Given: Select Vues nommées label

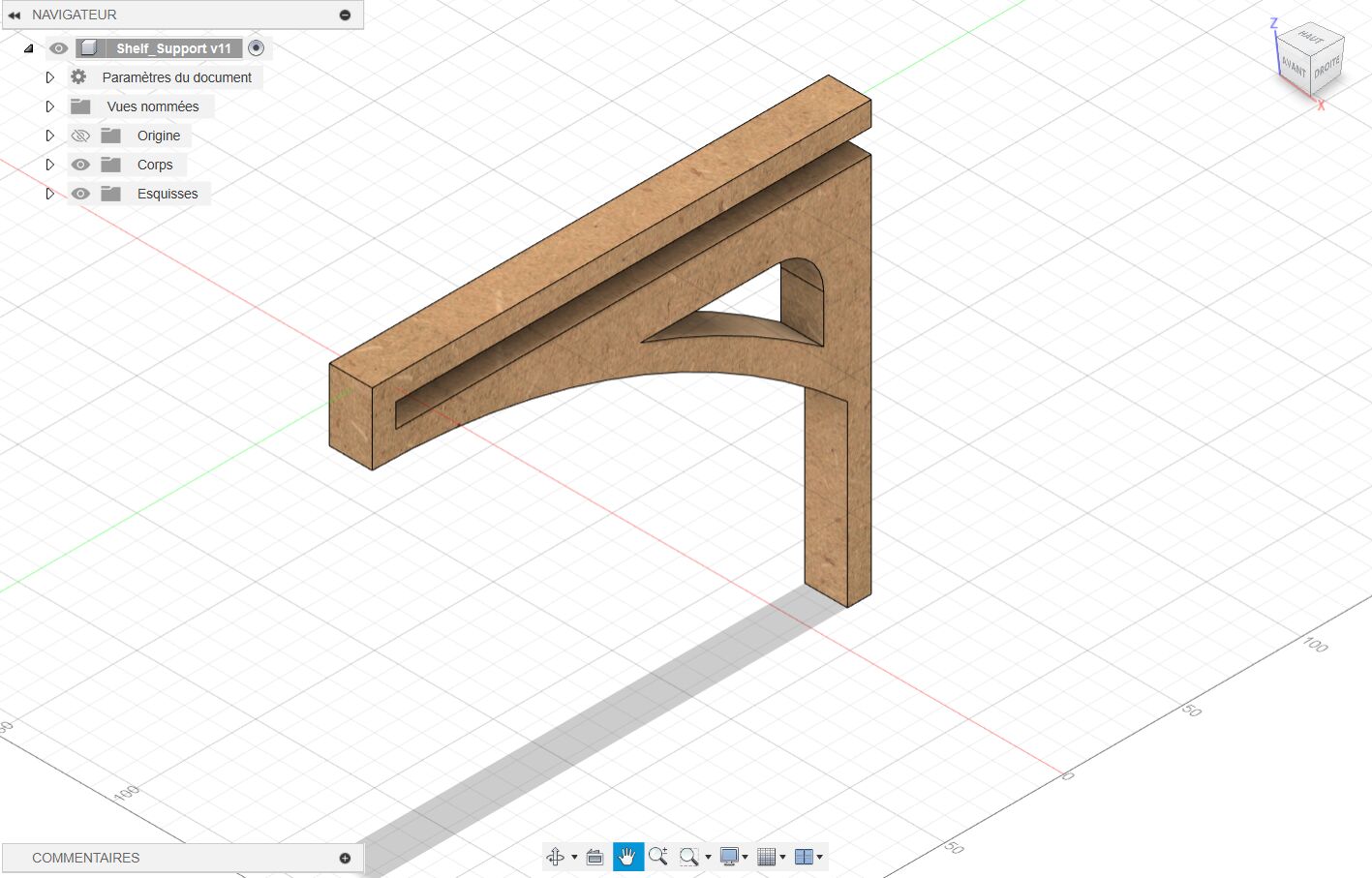Looking at the screenshot, I should [x=153, y=106].
